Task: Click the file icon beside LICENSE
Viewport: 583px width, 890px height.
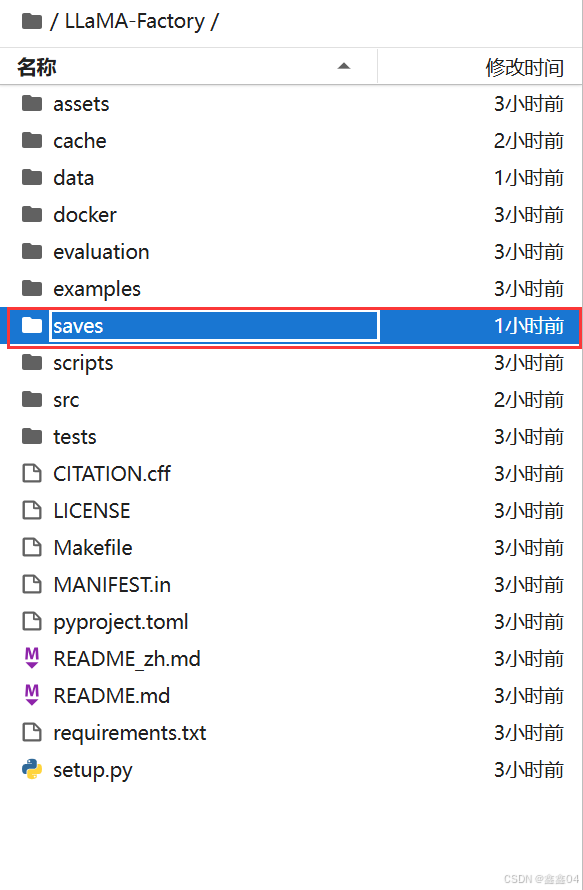Action: pos(32,510)
